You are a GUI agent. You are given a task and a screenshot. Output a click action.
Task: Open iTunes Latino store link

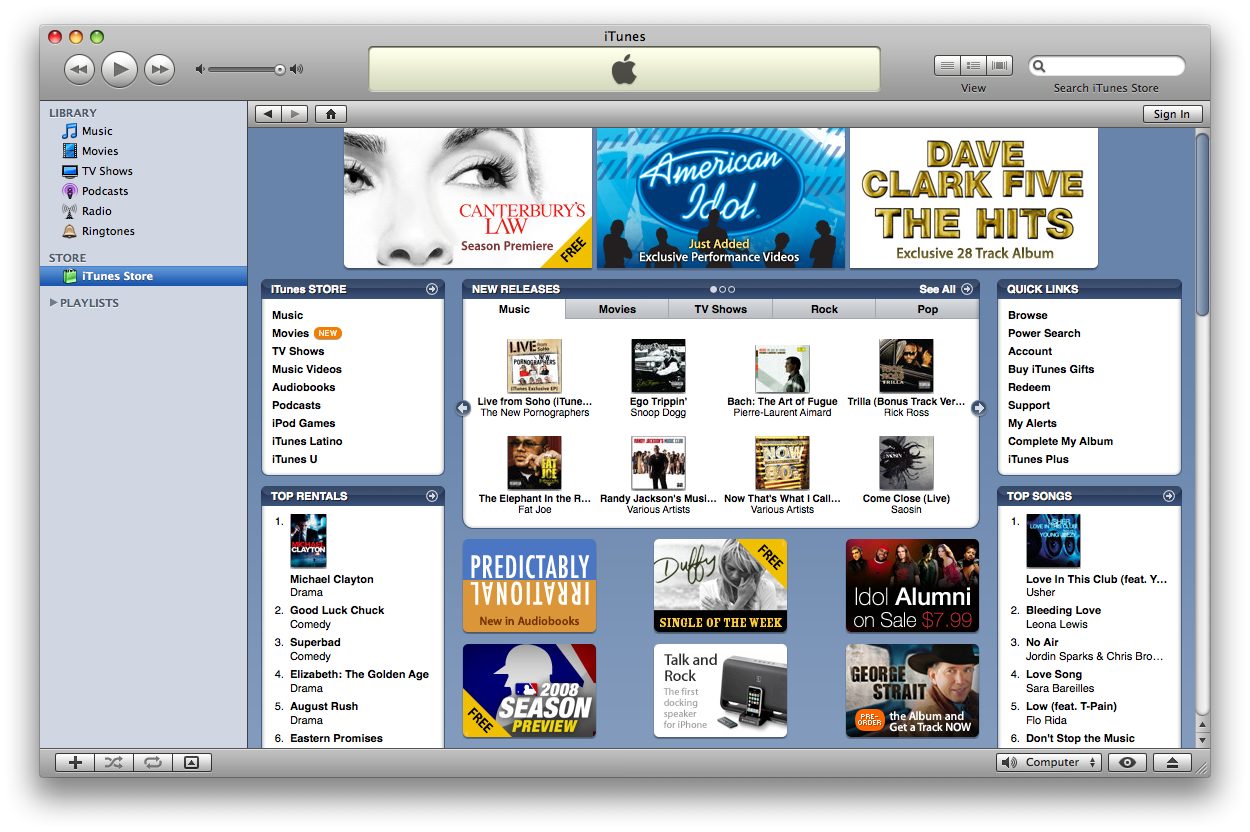point(307,441)
